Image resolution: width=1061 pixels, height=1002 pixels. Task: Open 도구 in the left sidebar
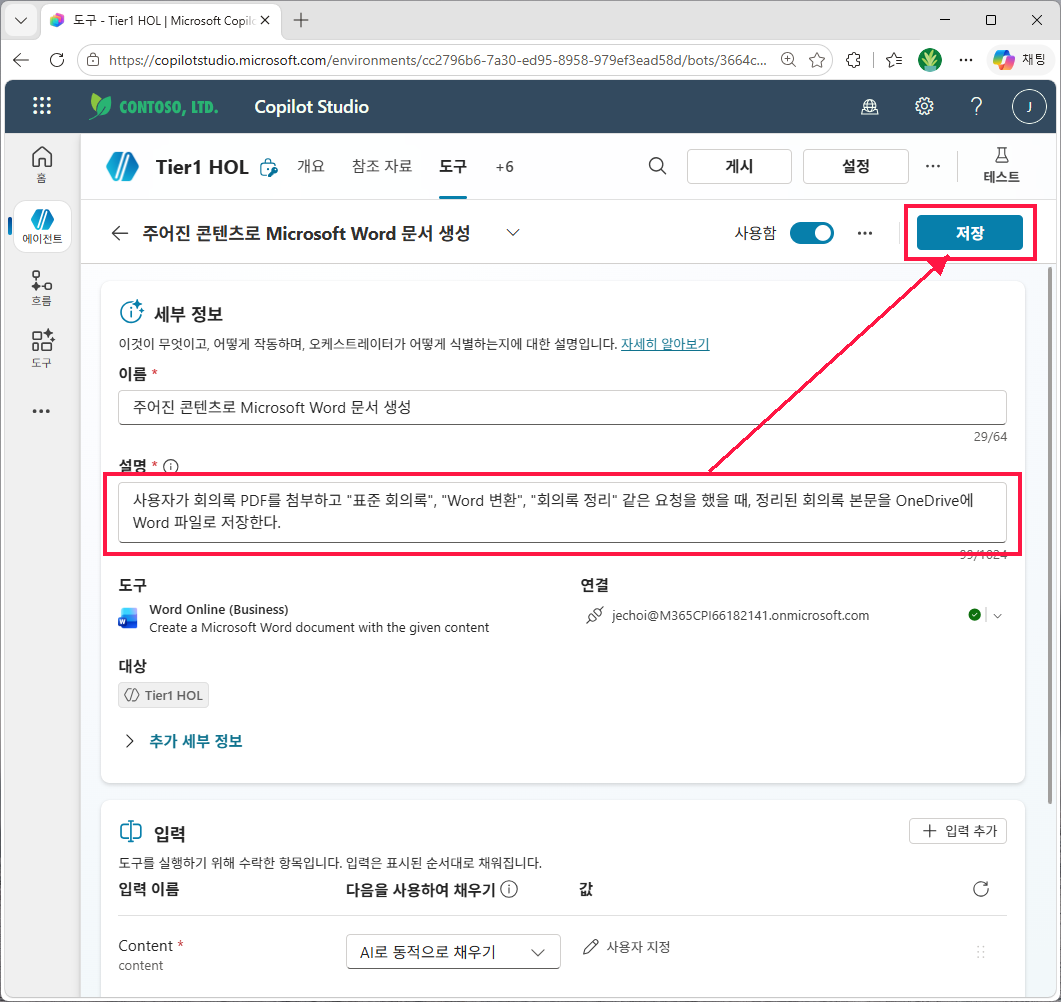[x=42, y=349]
